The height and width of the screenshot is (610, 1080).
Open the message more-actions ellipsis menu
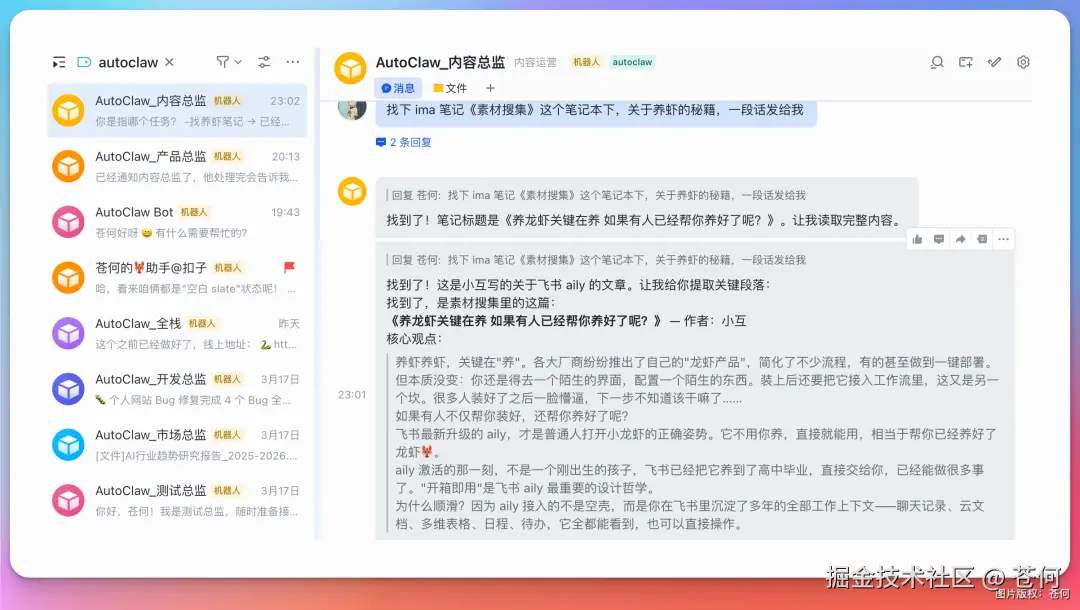[1003, 239]
